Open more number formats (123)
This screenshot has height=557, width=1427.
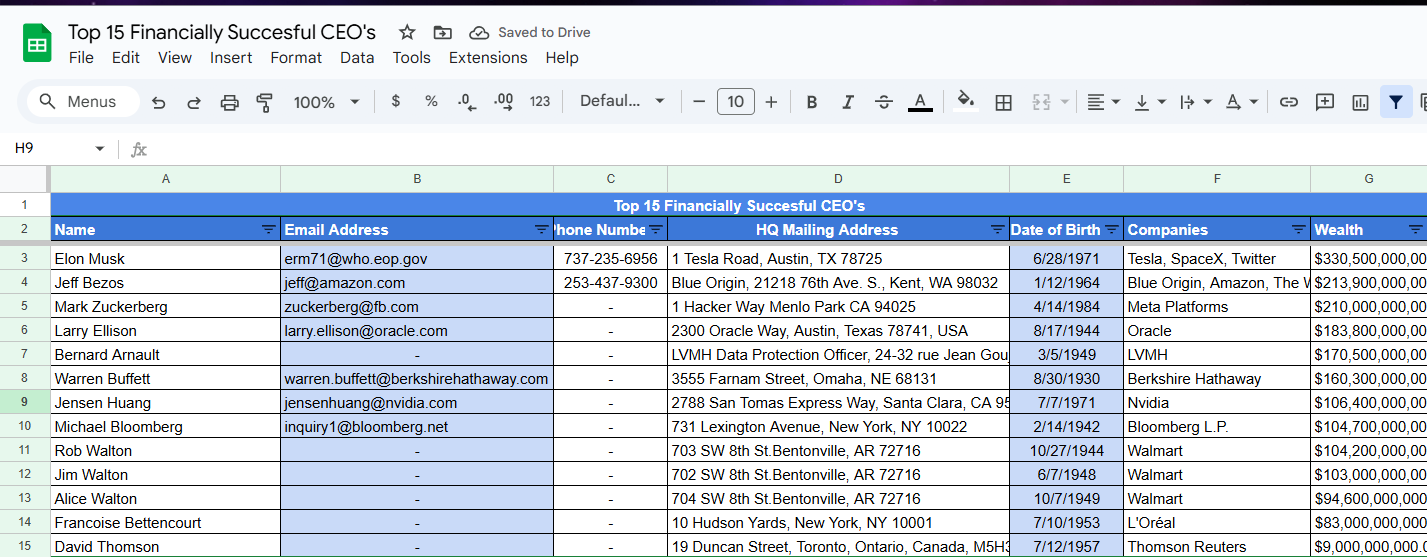coord(540,101)
